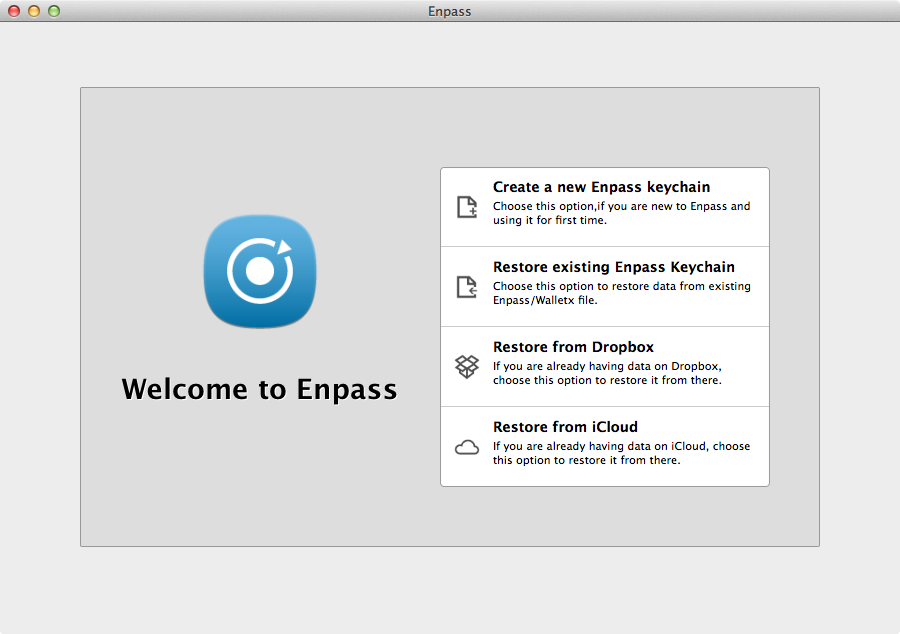Close the Enpass window with red button

[x=14, y=11]
